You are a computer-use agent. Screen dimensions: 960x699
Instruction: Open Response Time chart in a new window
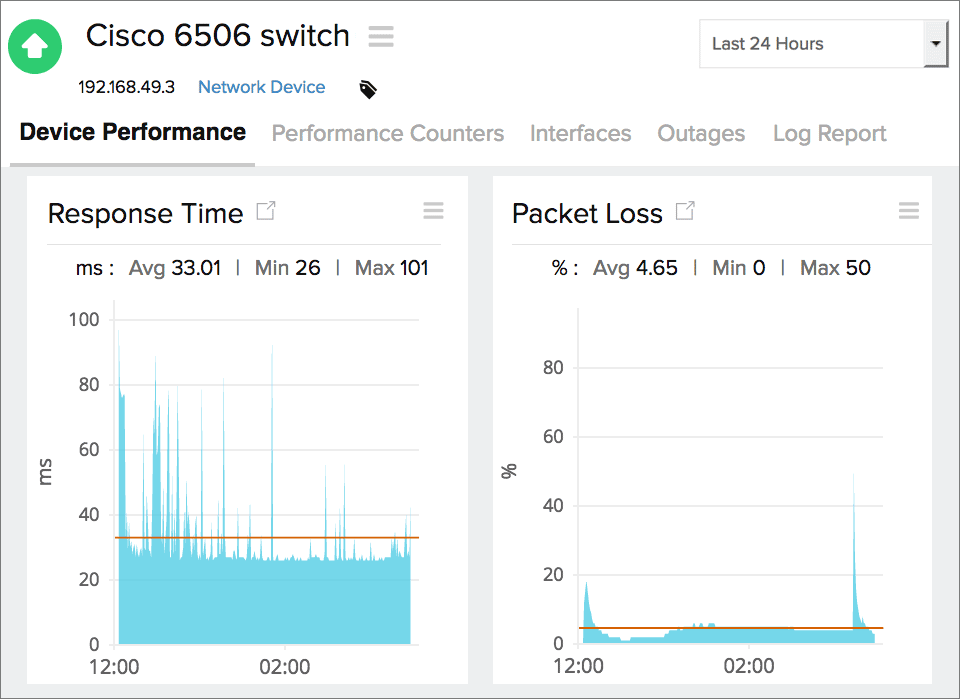[266, 210]
